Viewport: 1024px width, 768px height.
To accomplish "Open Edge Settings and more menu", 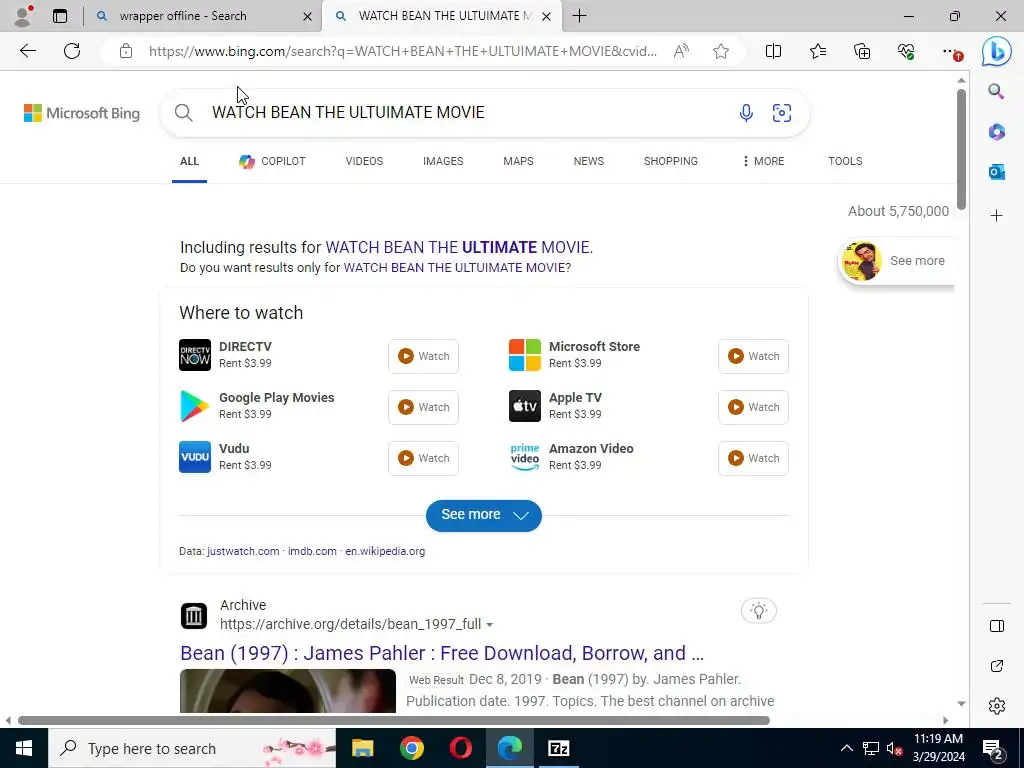I will point(951,51).
